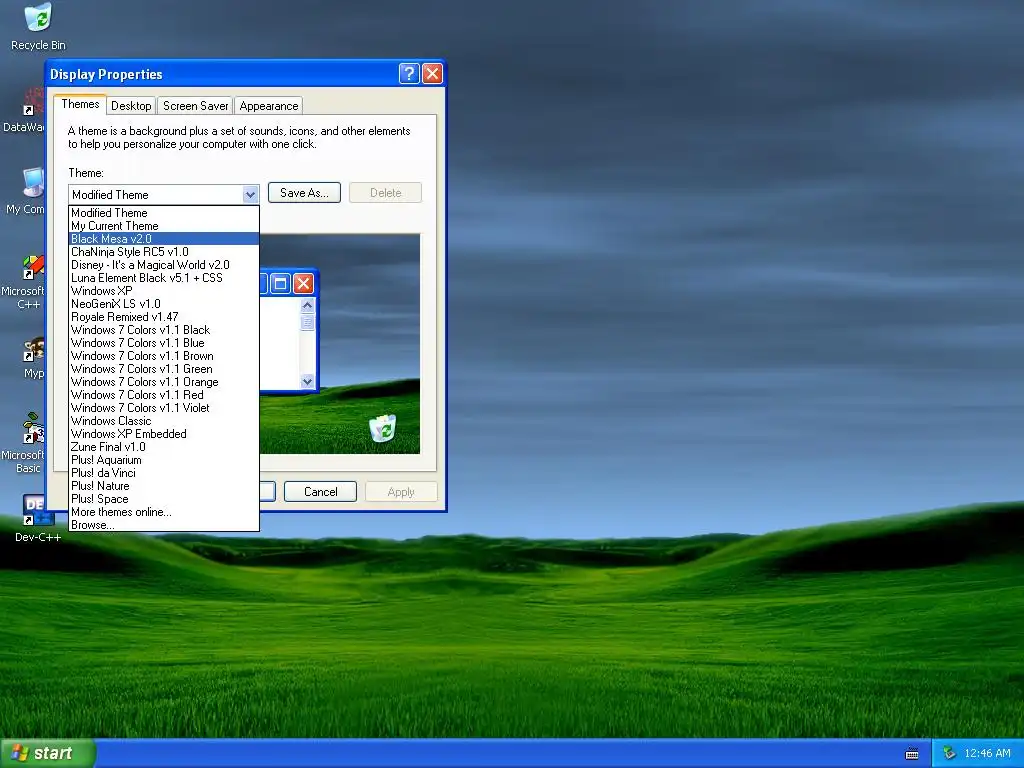The width and height of the screenshot is (1024, 768).
Task: Select Plus! Space theme
Action: tap(164, 500)
